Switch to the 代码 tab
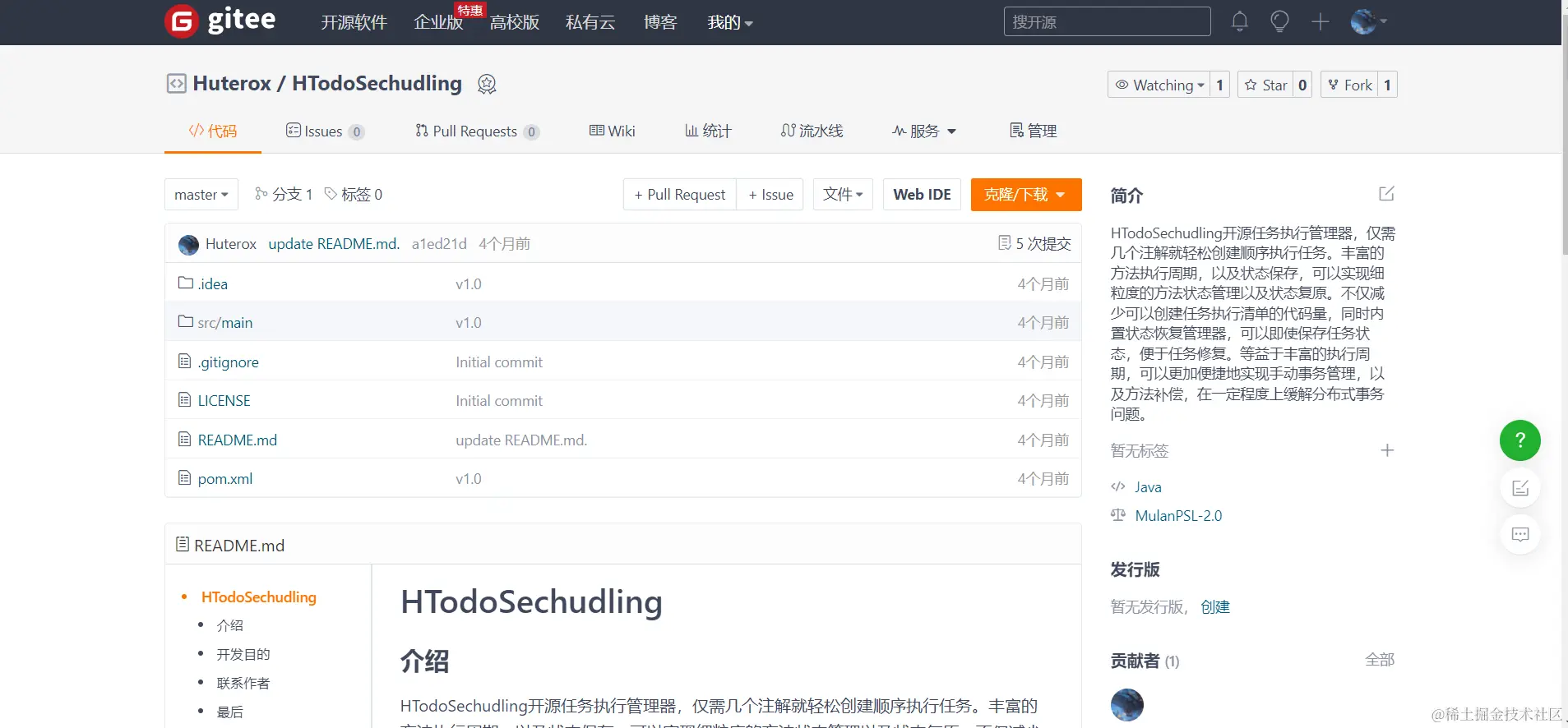This screenshot has height=728, width=1568. click(213, 131)
